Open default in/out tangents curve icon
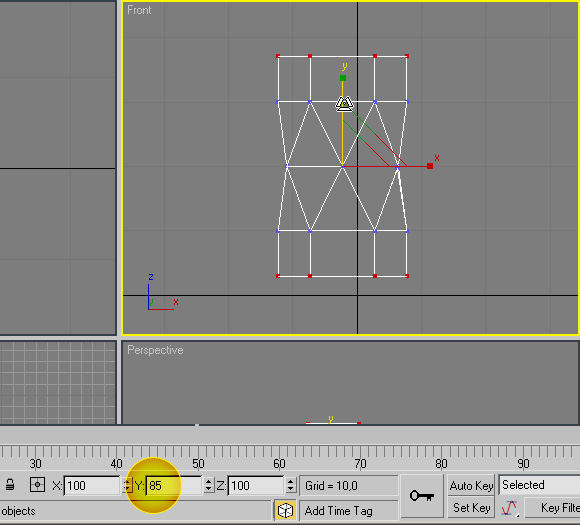 point(510,508)
